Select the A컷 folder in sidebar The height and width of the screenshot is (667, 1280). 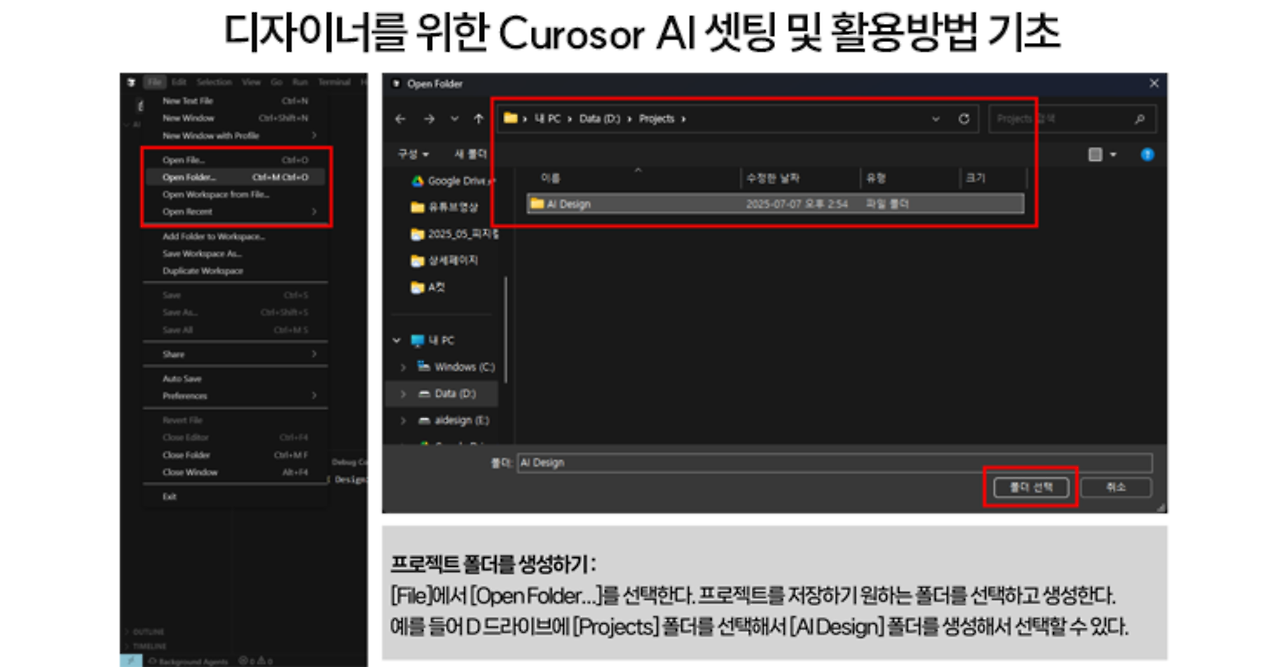pyautogui.click(x=428, y=287)
